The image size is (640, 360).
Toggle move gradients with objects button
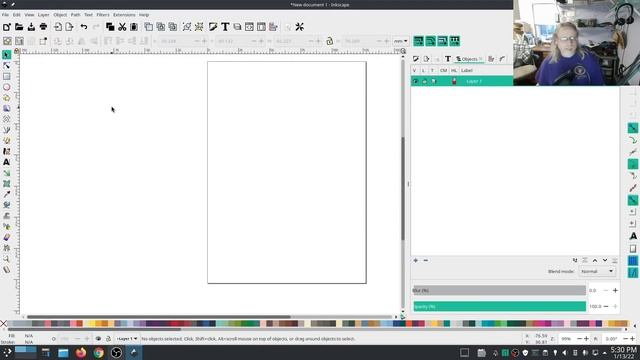pos(442,41)
